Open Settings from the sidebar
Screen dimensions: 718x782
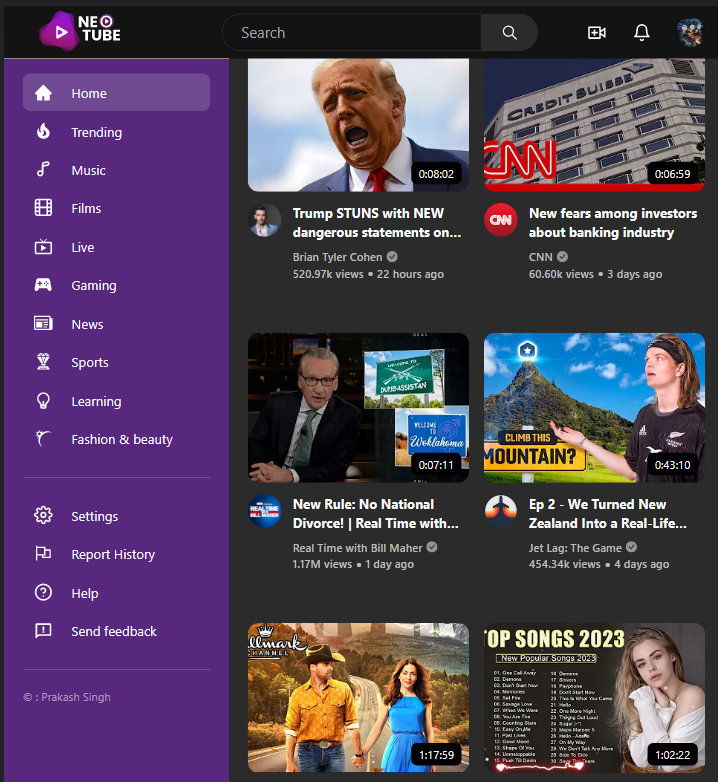[x=116, y=516]
